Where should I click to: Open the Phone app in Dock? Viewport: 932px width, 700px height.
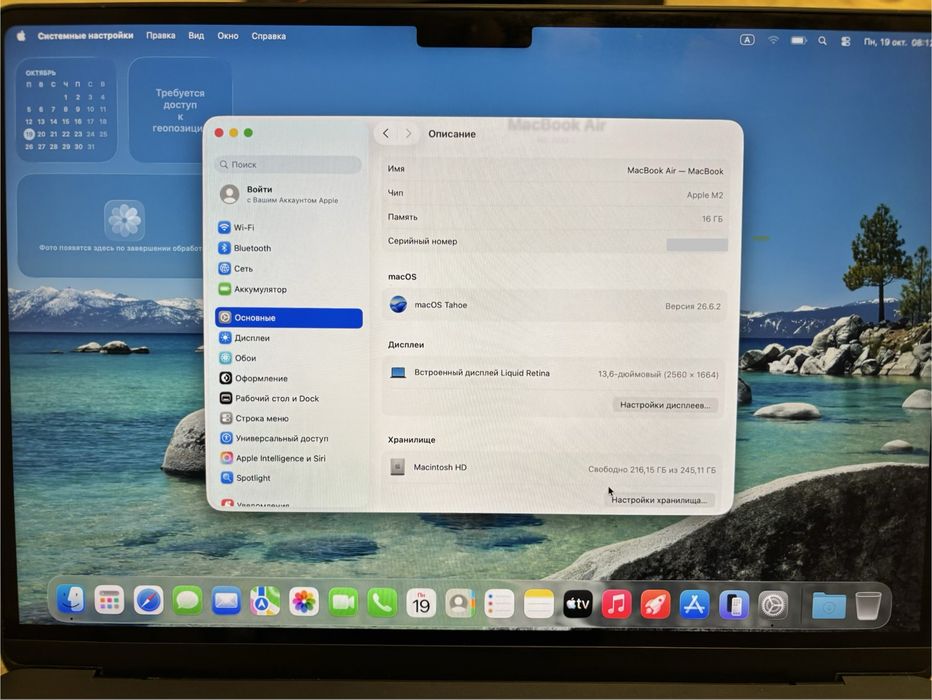tap(382, 604)
